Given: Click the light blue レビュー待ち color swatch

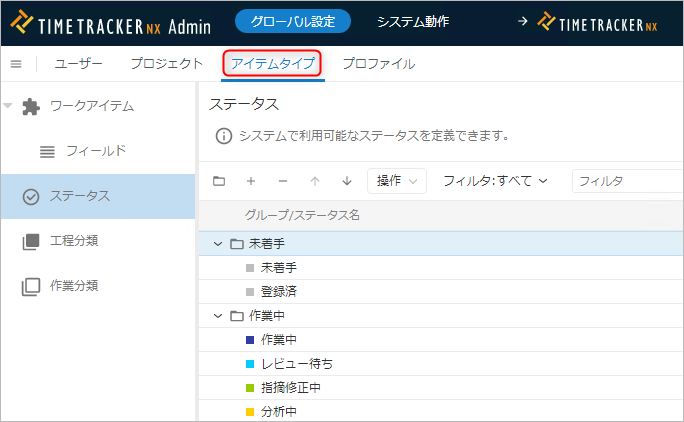Looking at the screenshot, I should tap(250, 364).
